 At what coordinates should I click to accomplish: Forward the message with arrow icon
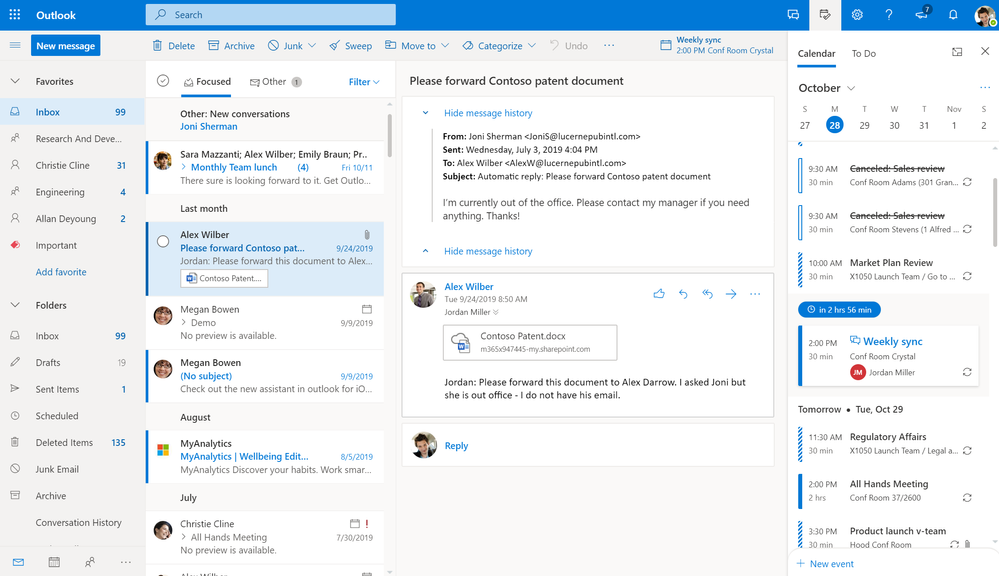[x=731, y=294]
